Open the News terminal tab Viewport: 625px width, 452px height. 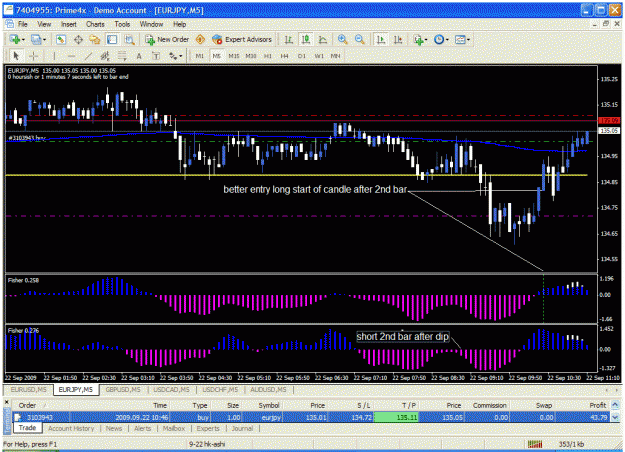tap(114, 428)
